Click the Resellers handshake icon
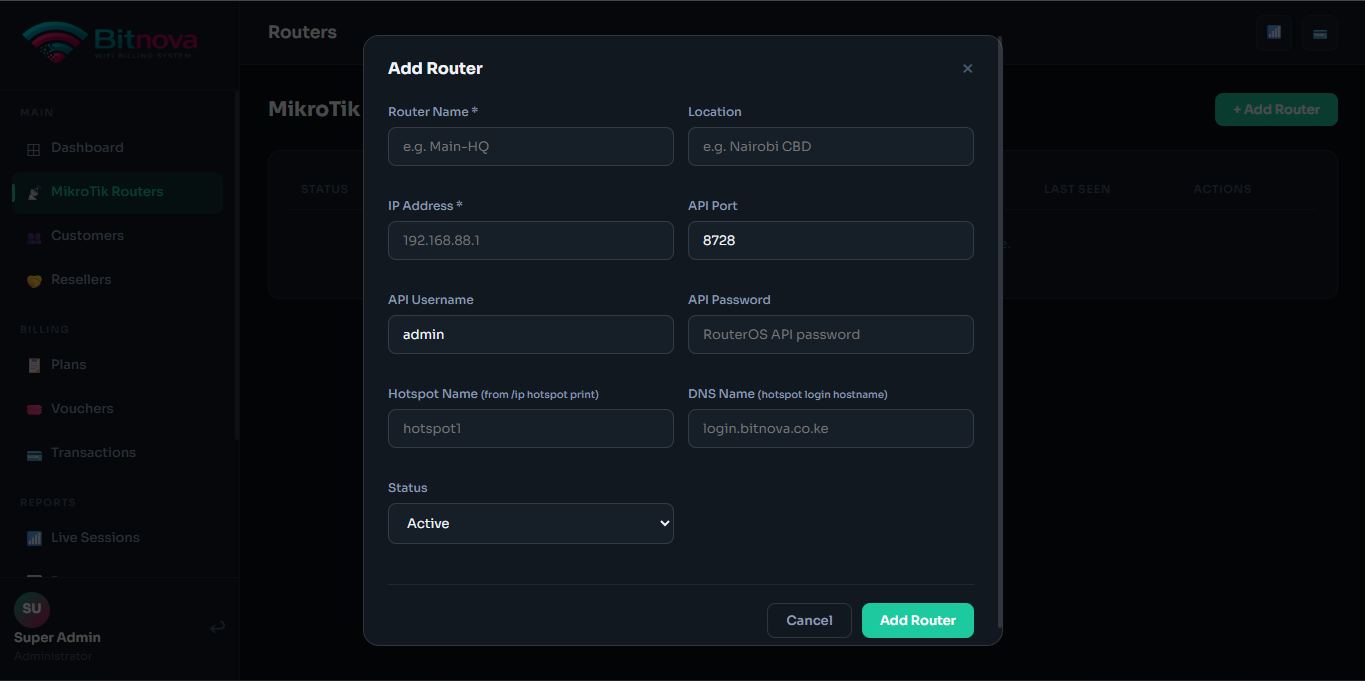 click(33, 281)
